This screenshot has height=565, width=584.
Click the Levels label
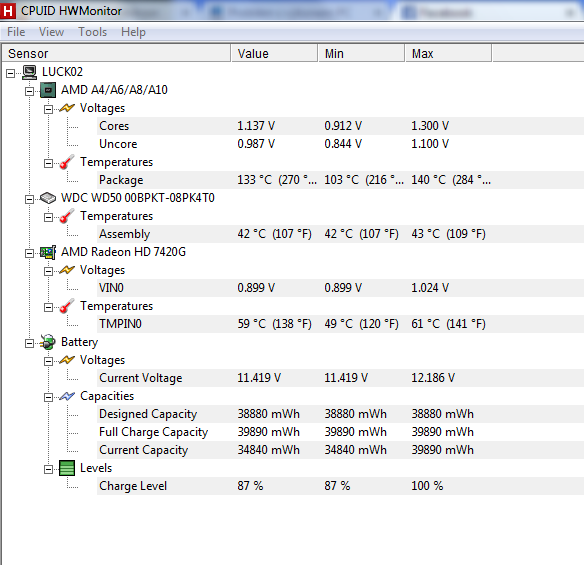click(96, 468)
